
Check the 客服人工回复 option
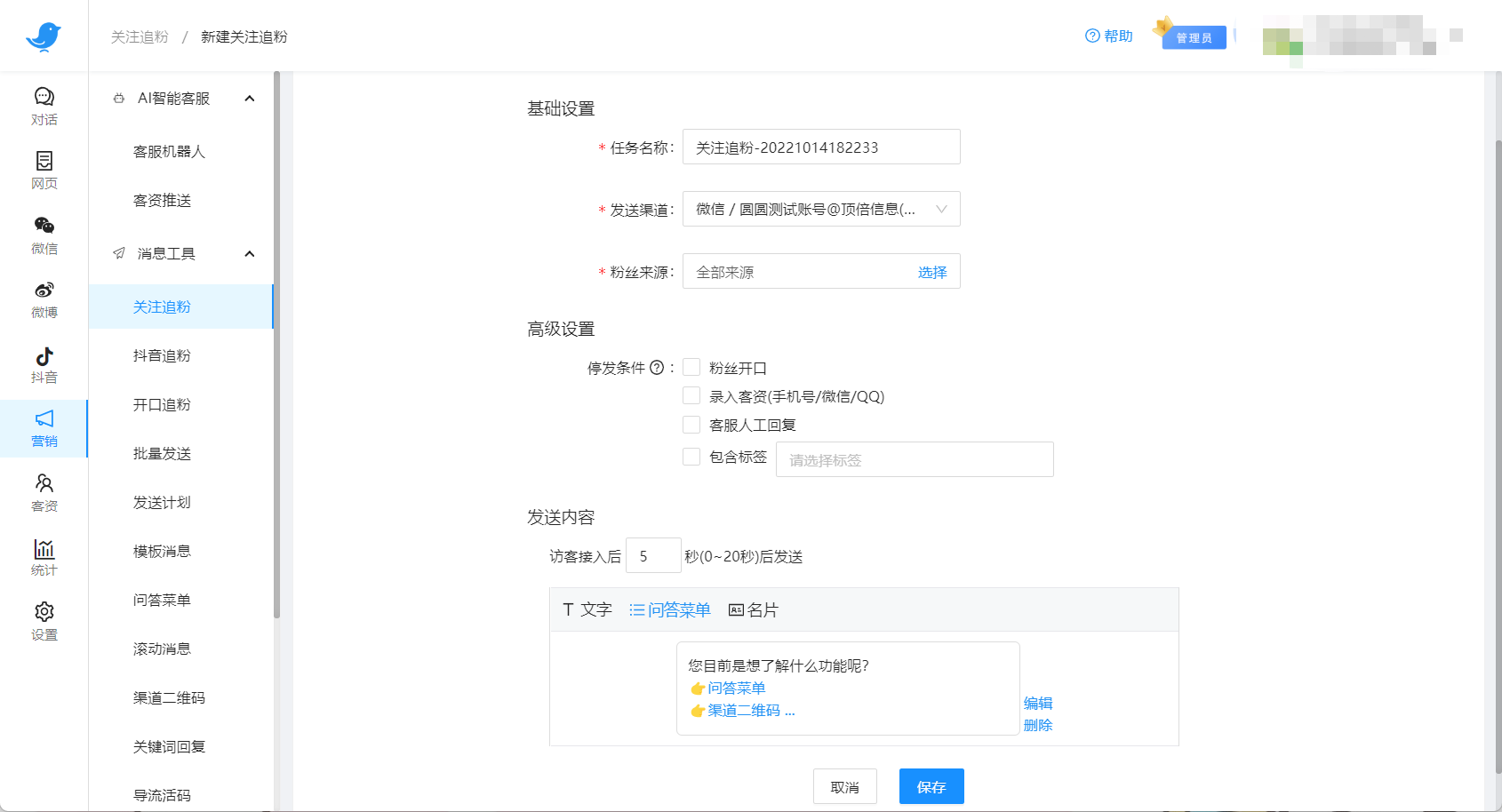pos(691,424)
